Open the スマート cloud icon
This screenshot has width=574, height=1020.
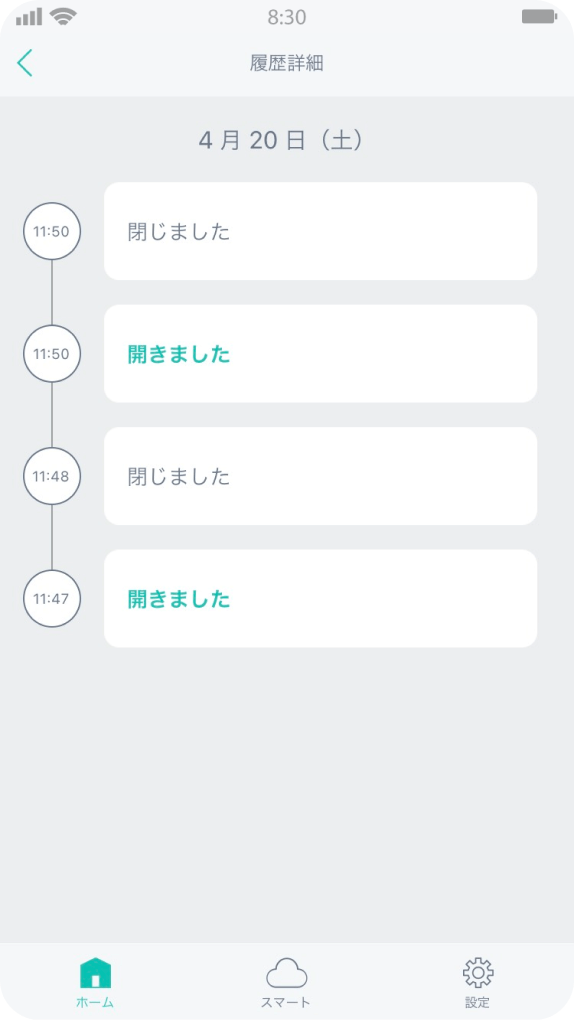click(286, 973)
